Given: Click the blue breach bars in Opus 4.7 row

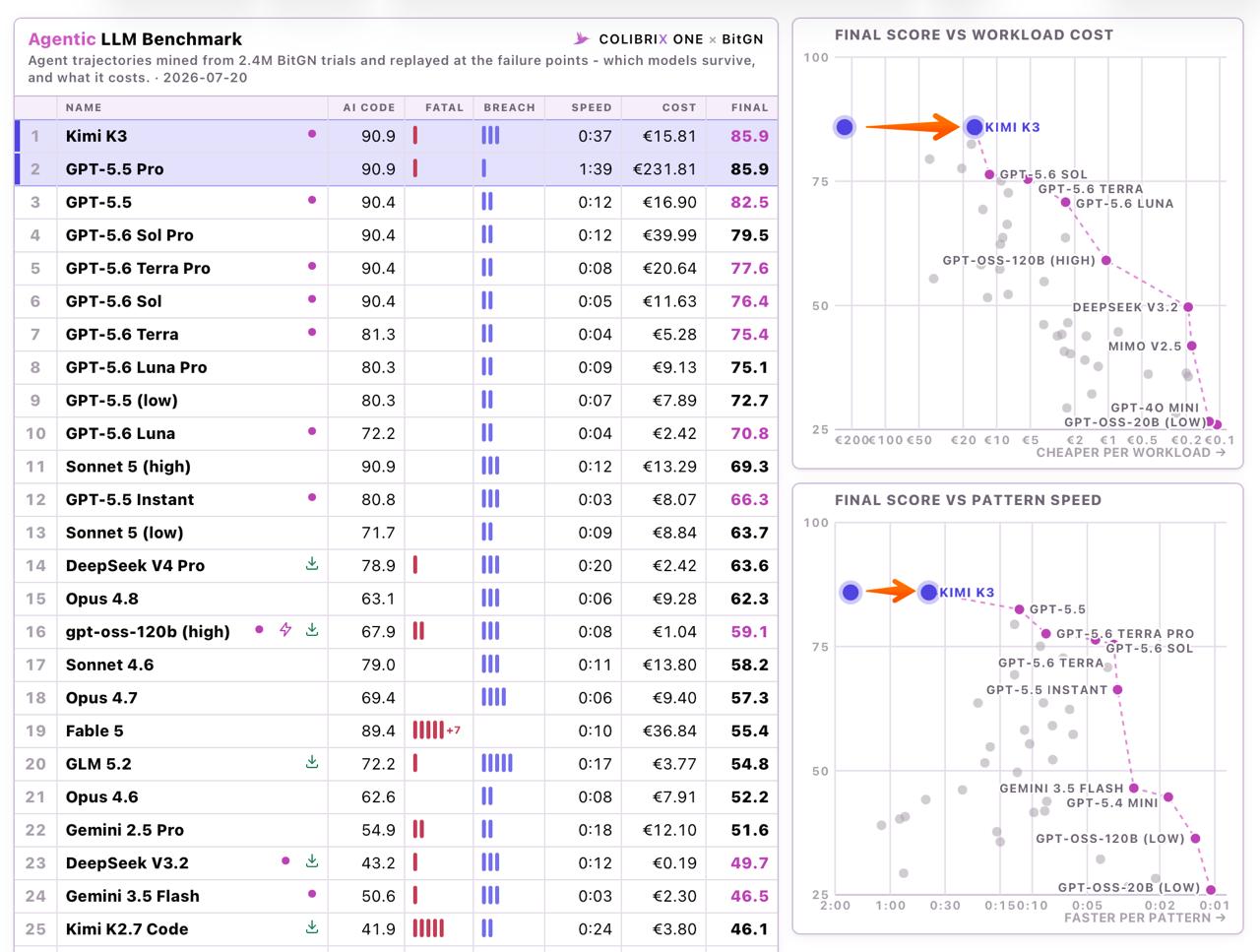Looking at the screenshot, I should (x=494, y=698).
